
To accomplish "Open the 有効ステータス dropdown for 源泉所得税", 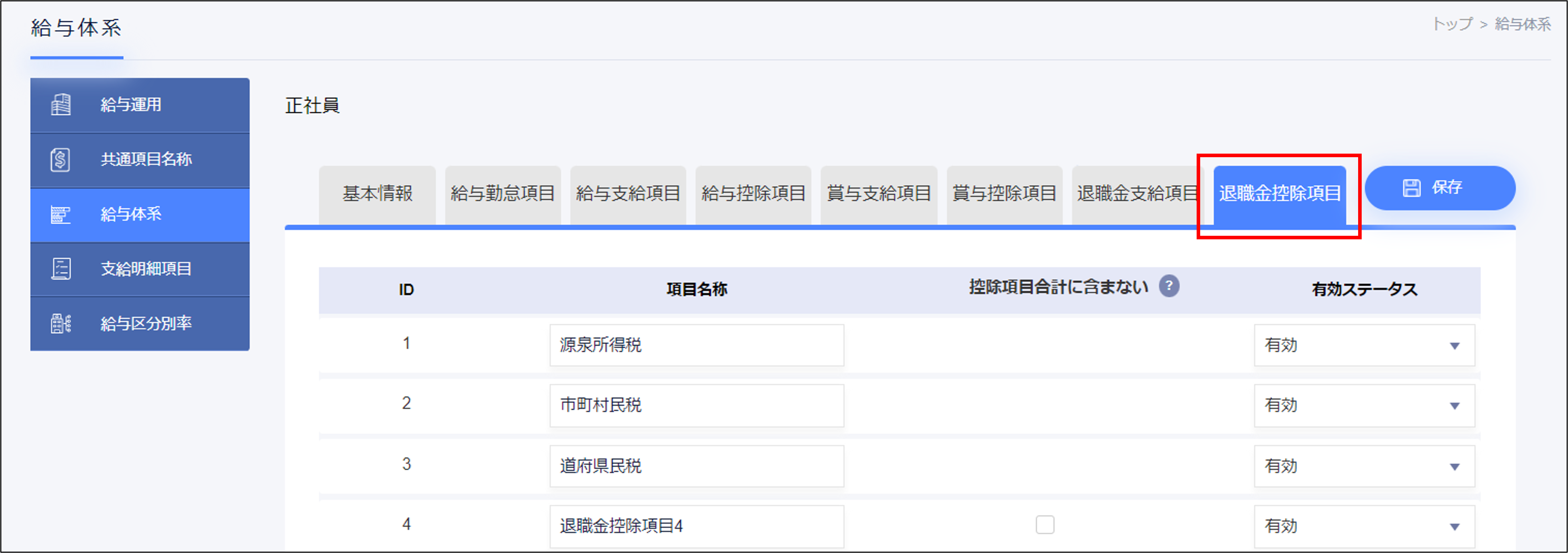I will [1363, 345].
